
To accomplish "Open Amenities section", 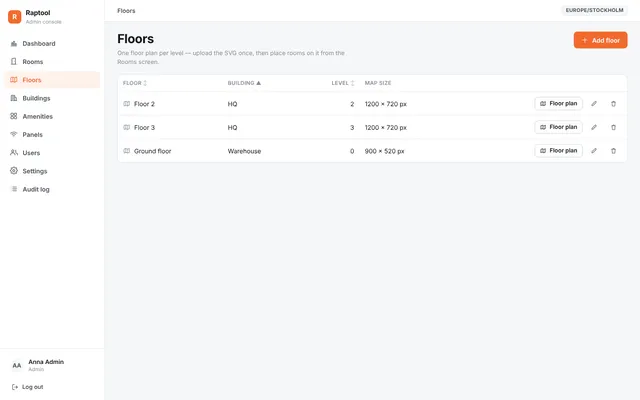I will (52, 116).
